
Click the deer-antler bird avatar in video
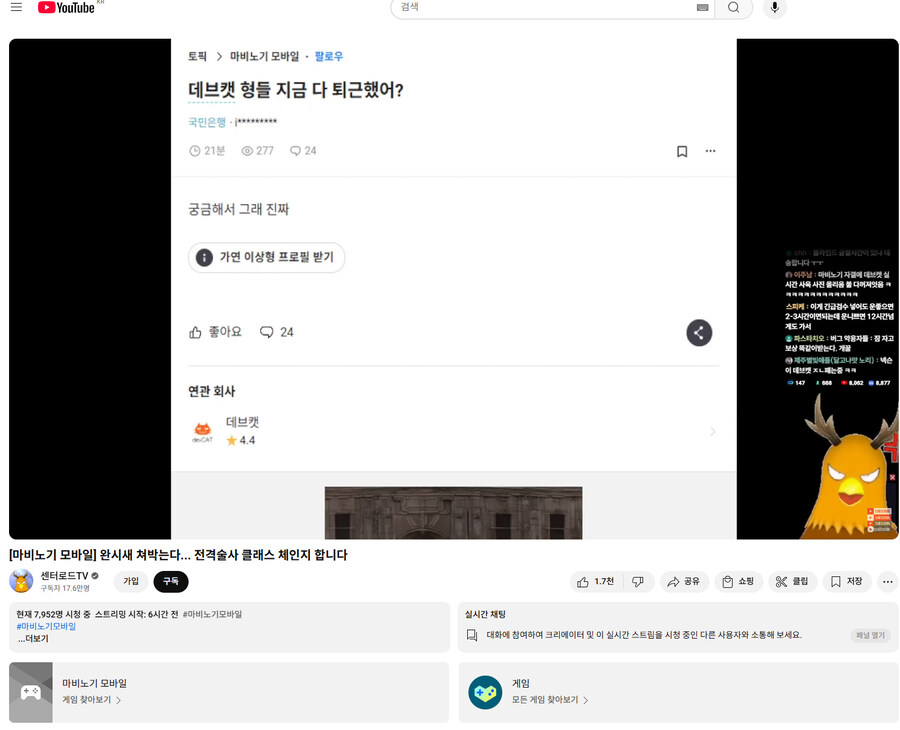point(851,471)
